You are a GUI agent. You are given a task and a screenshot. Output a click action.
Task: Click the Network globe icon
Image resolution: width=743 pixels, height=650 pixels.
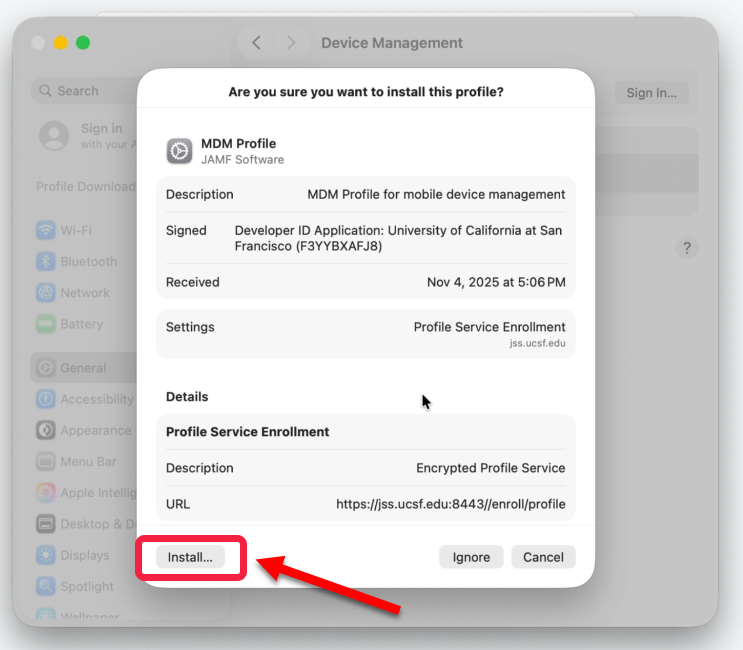click(46, 293)
